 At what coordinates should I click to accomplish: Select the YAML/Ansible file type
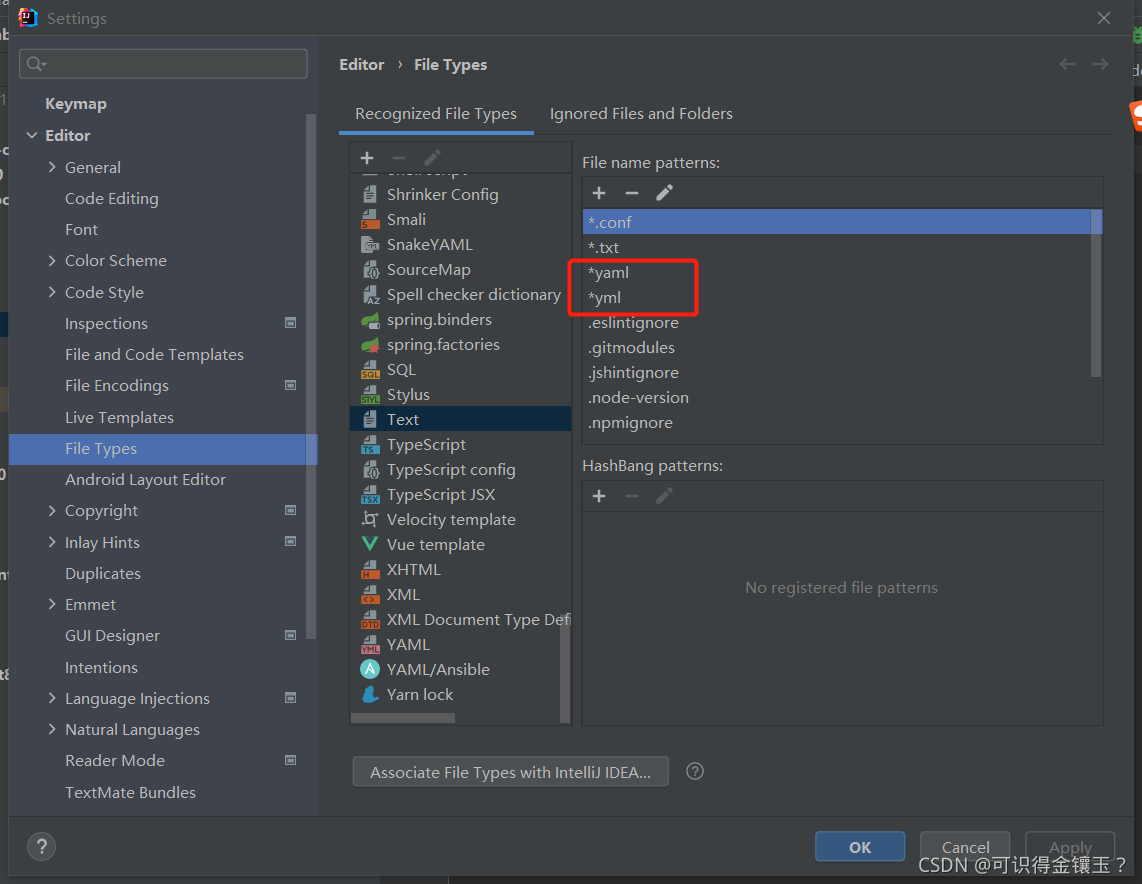[460, 669]
